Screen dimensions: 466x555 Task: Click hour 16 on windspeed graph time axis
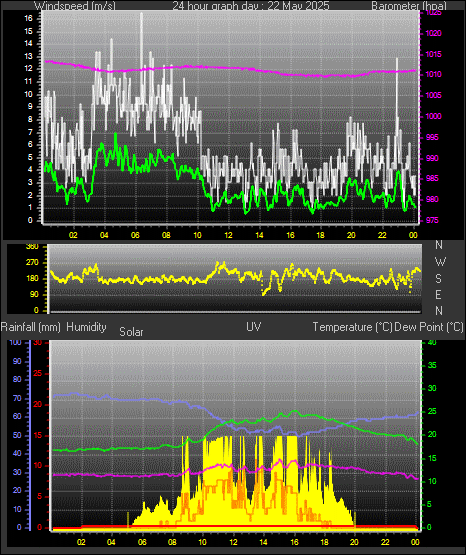pos(290,235)
